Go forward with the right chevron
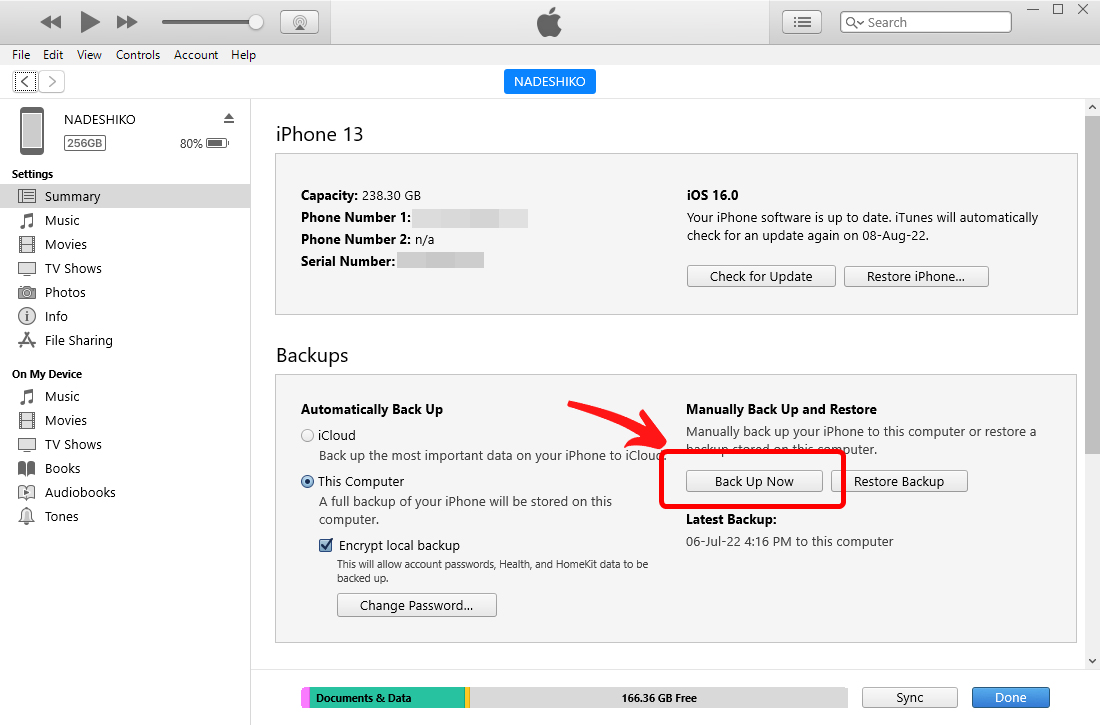The width and height of the screenshot is (1100, 725). [52, 81]
